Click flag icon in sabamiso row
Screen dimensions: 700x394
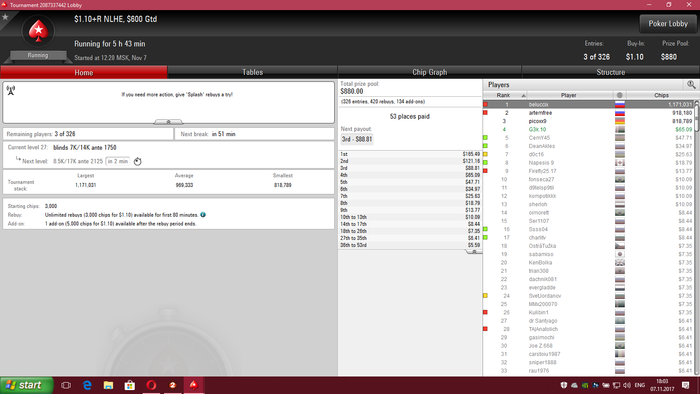620,254
